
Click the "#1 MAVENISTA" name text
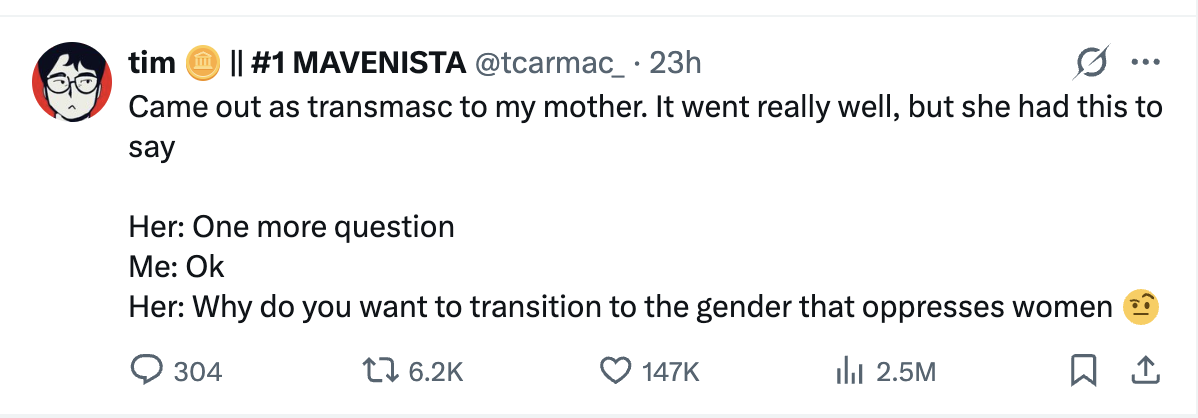(359, 64)
